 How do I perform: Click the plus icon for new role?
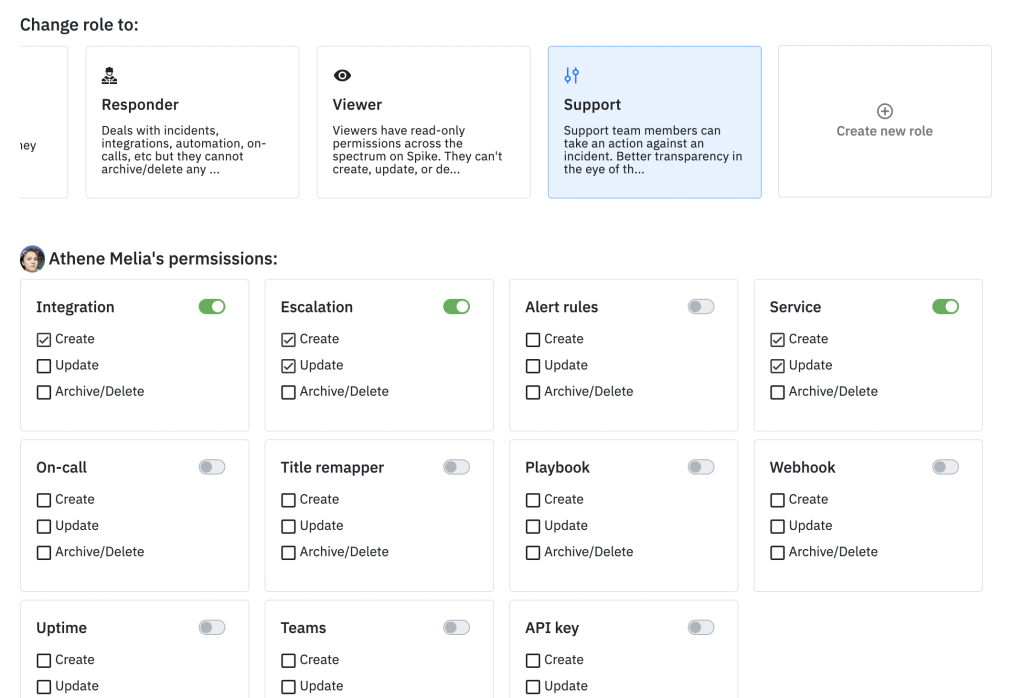tap(884, 112)
